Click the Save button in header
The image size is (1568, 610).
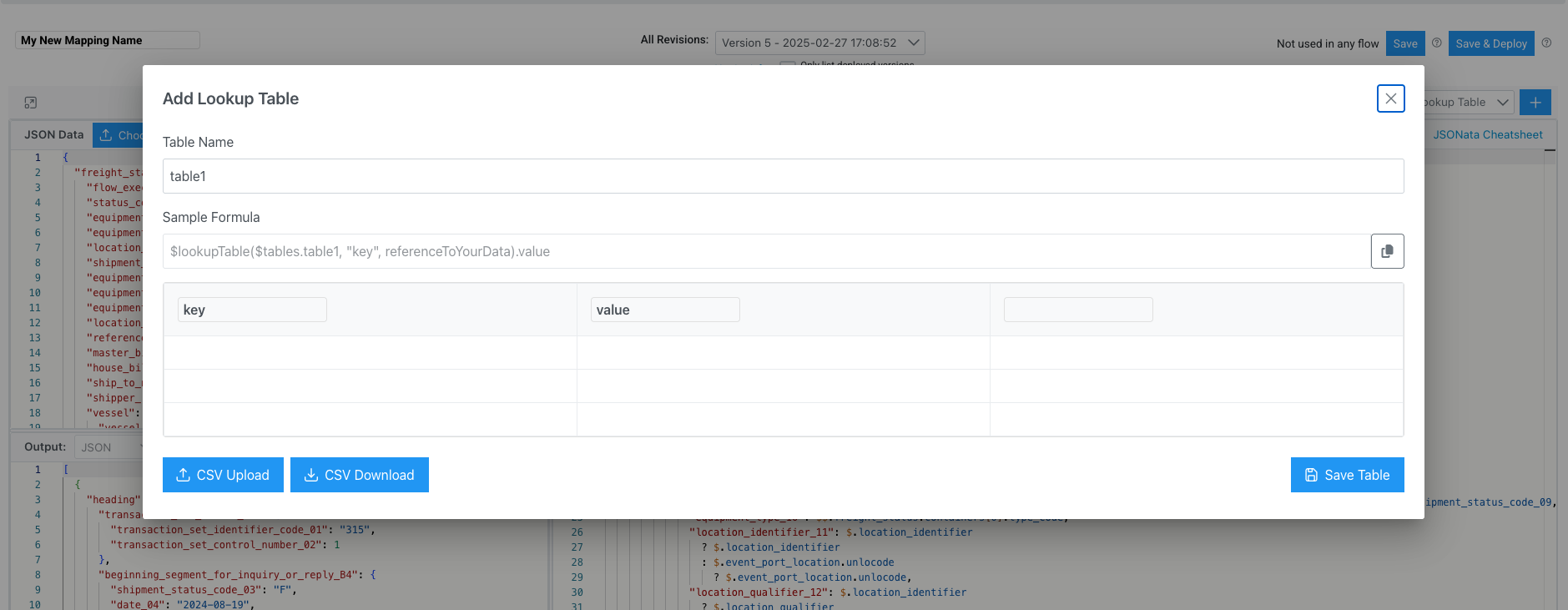[x=1405, y=43]
